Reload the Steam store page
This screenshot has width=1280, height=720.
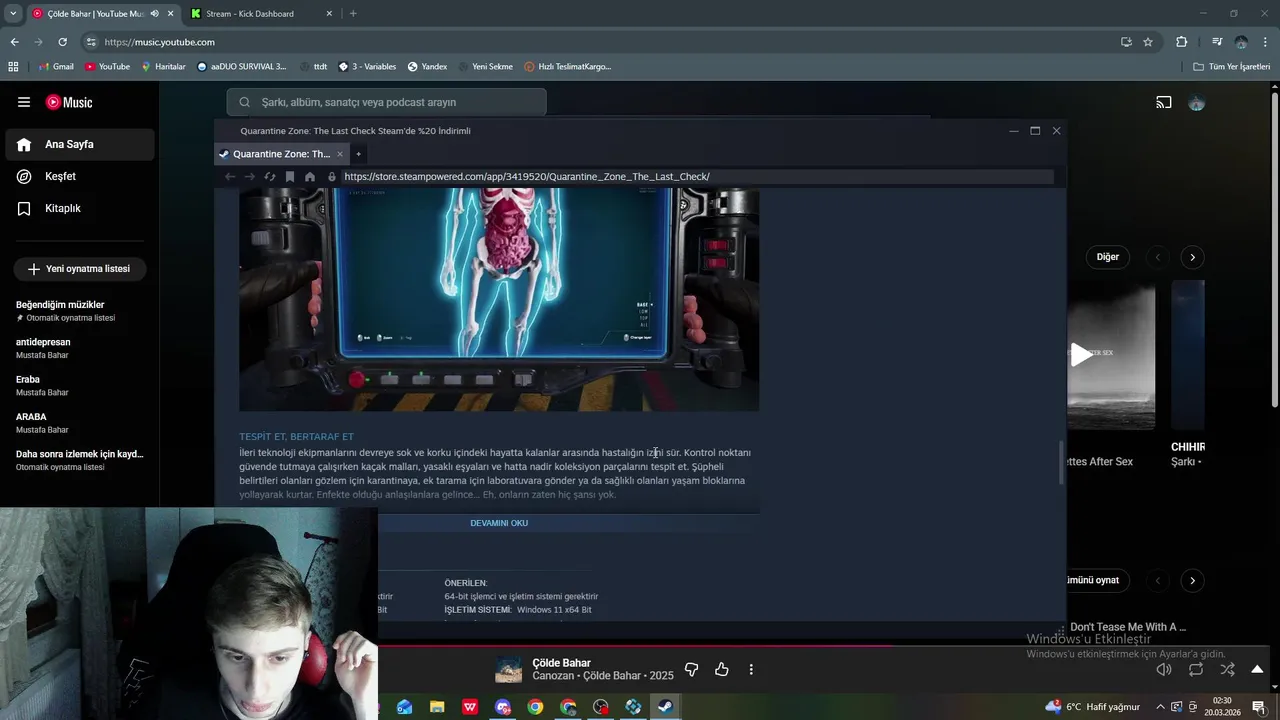[270, 176]
